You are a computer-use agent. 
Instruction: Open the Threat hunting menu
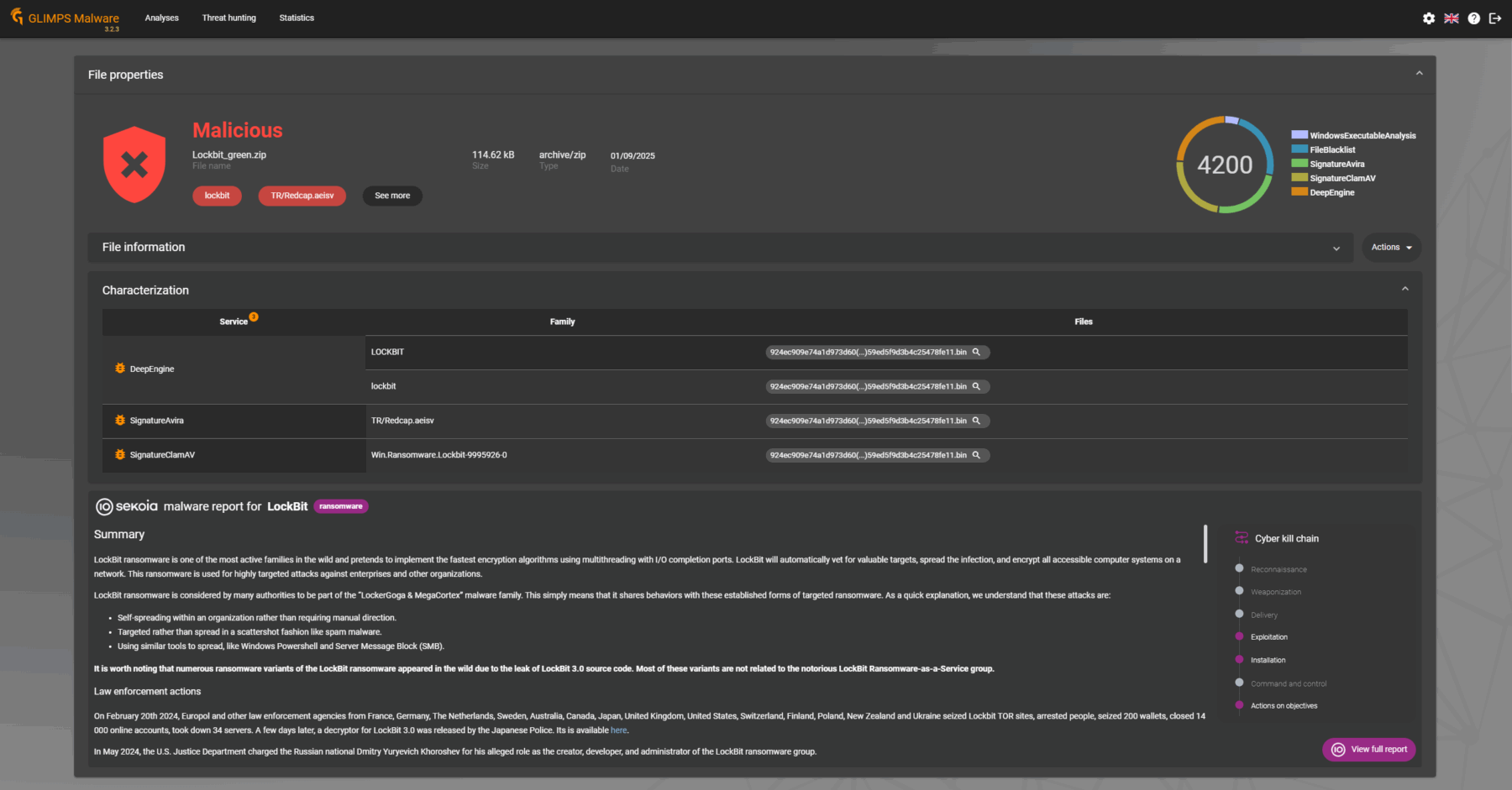tap(229, 18)
